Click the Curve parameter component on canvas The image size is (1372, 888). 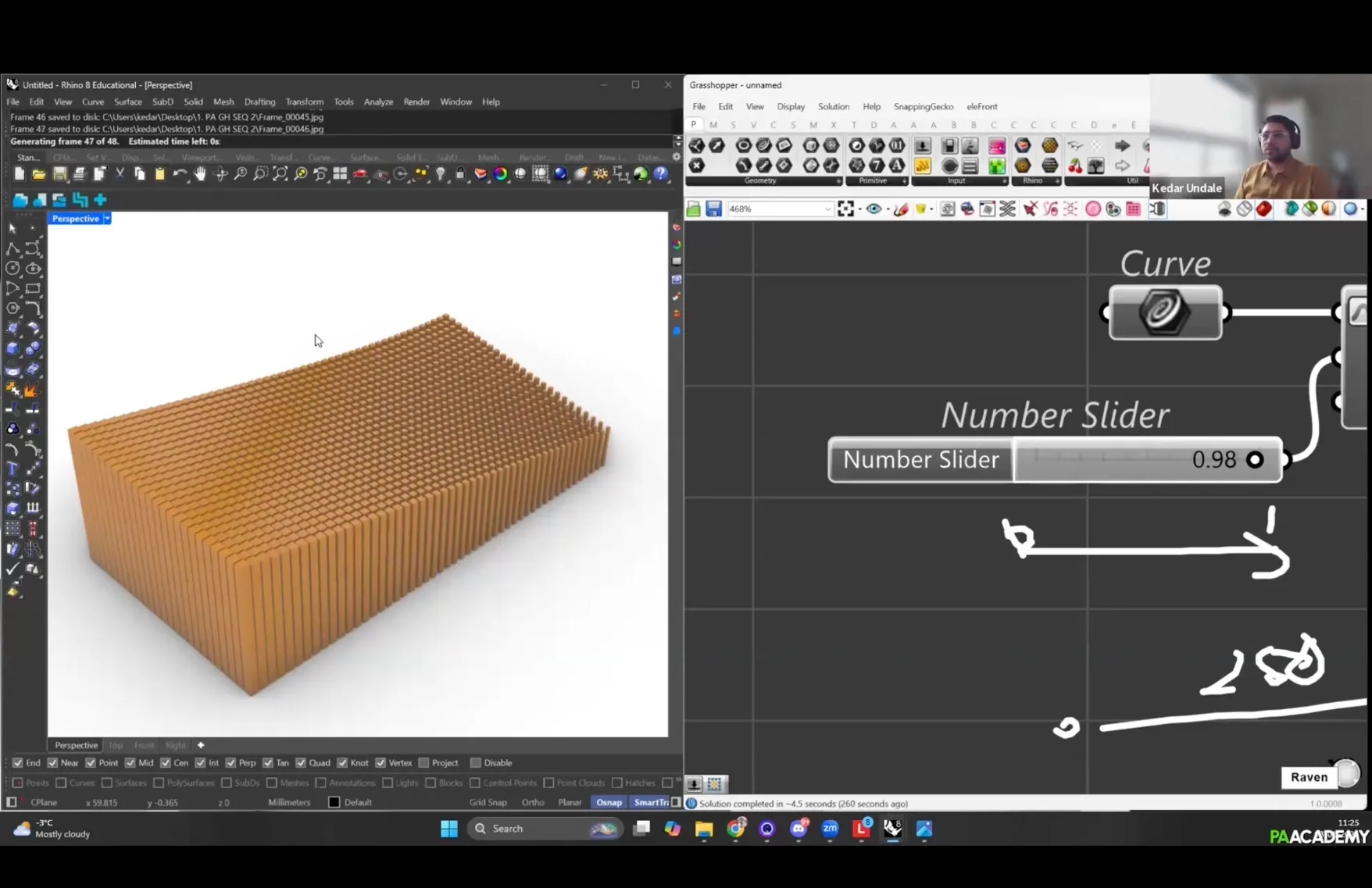(x=1165, y=312)
